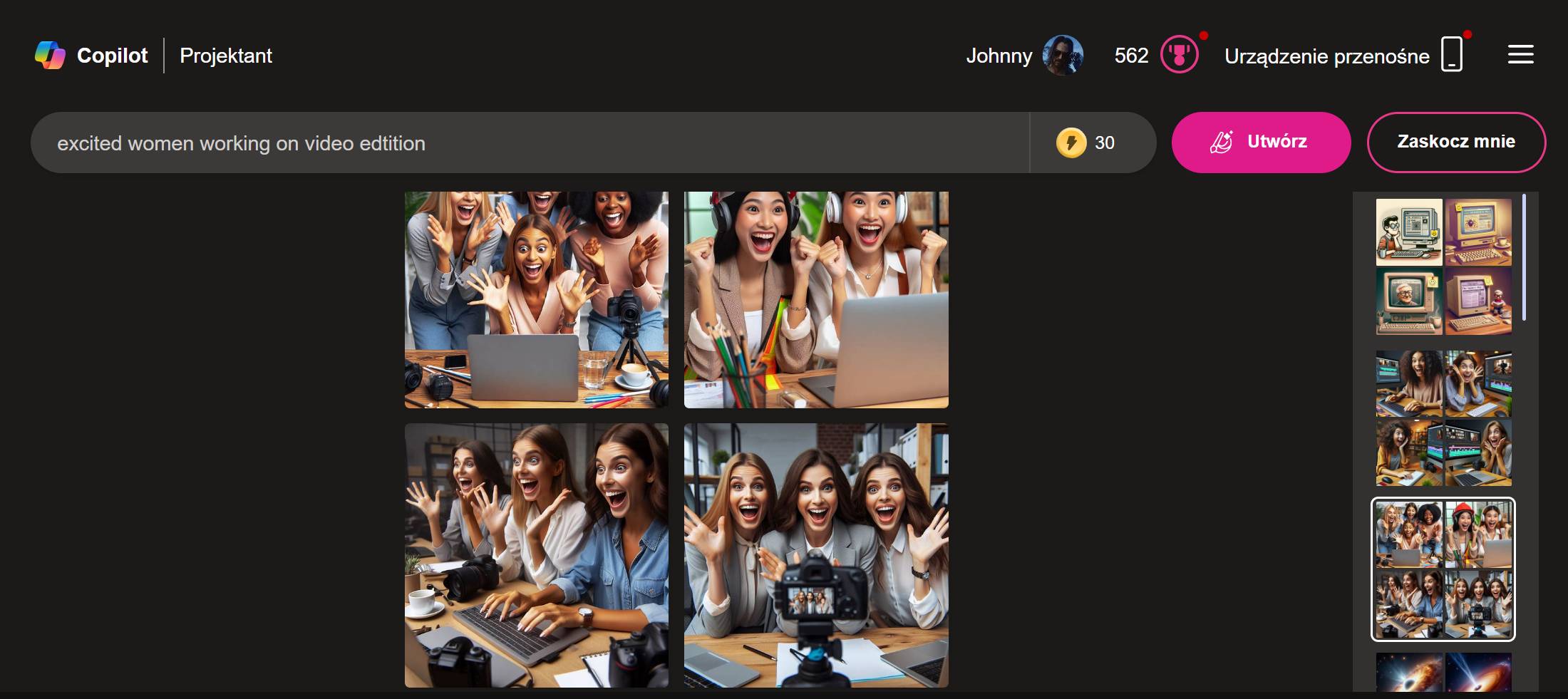Click the history panel scrollbar

coord(1524,257)
